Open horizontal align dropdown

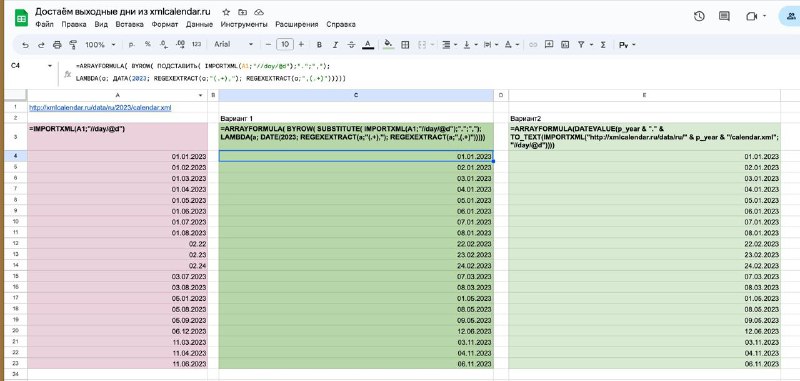pos(448,45)
